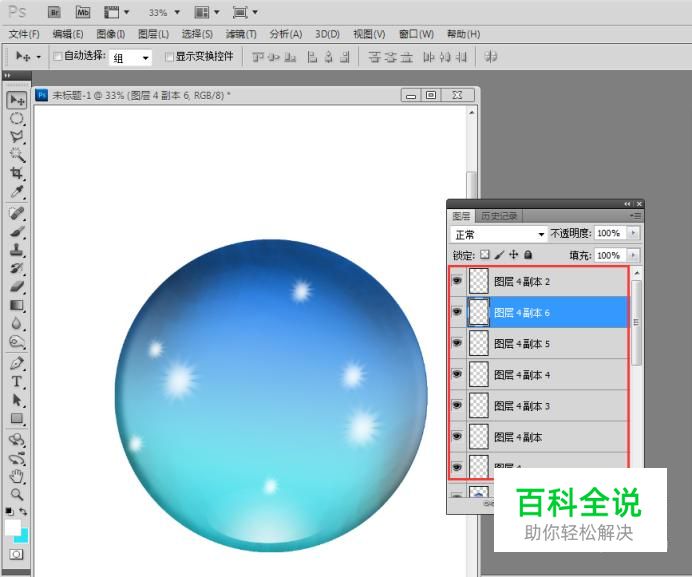Hide layer 图层 4 副本 4
The height and width of the screenshot is (577, 692).
[x=457, y=374]
